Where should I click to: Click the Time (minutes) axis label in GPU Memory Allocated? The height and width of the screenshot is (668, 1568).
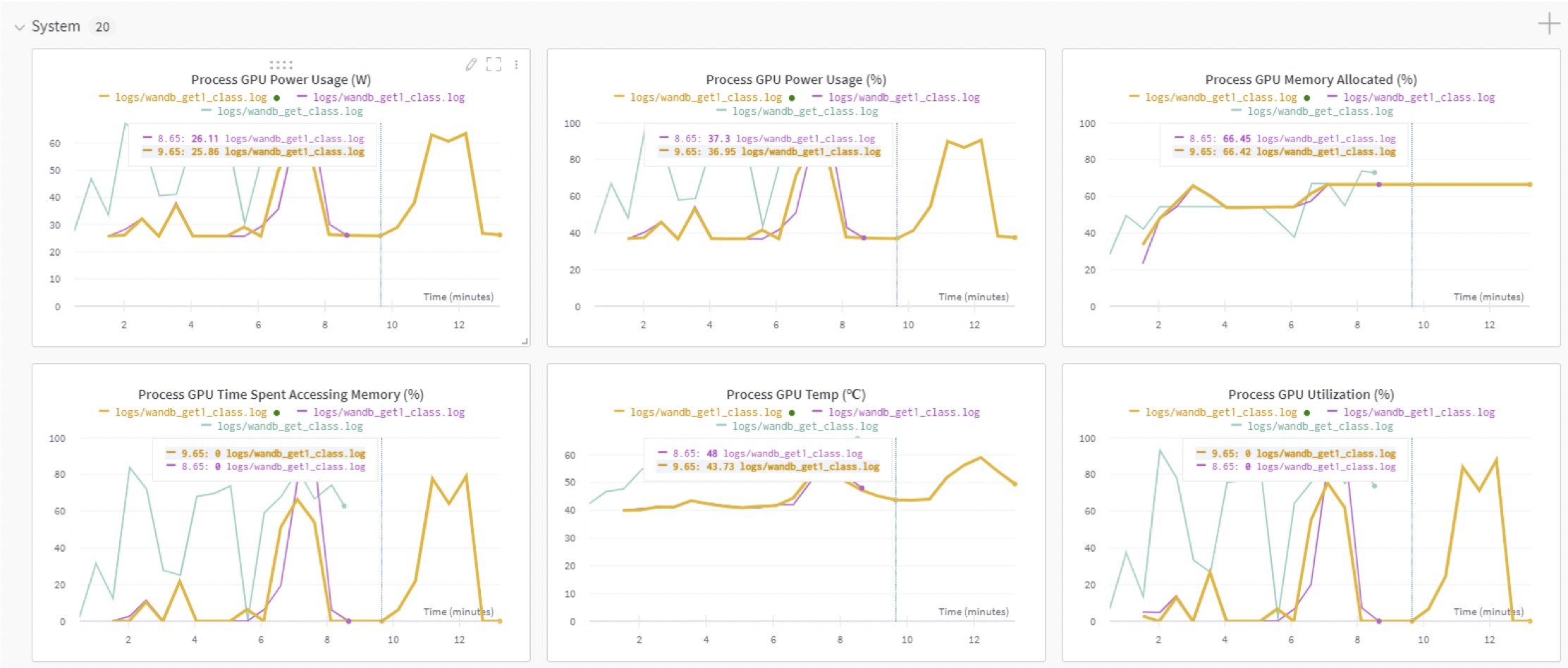click(1488, 297)
